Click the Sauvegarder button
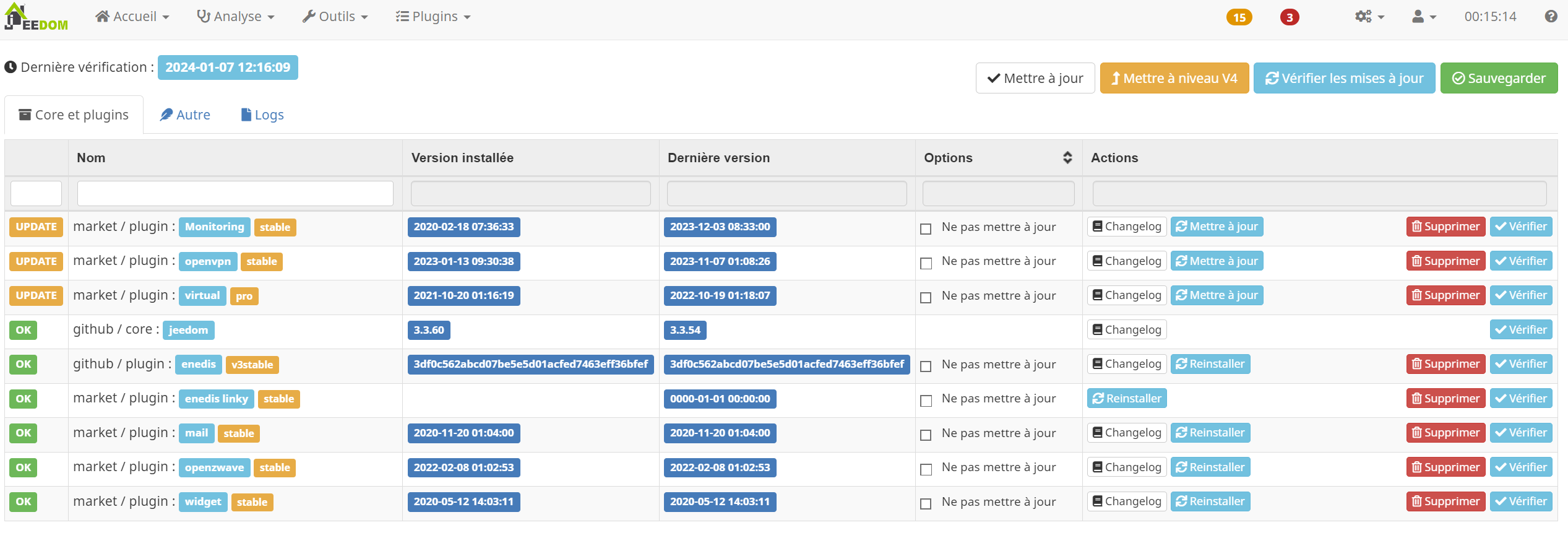The width and height of the screenshot is (1568, 551). click(1499, 78)
